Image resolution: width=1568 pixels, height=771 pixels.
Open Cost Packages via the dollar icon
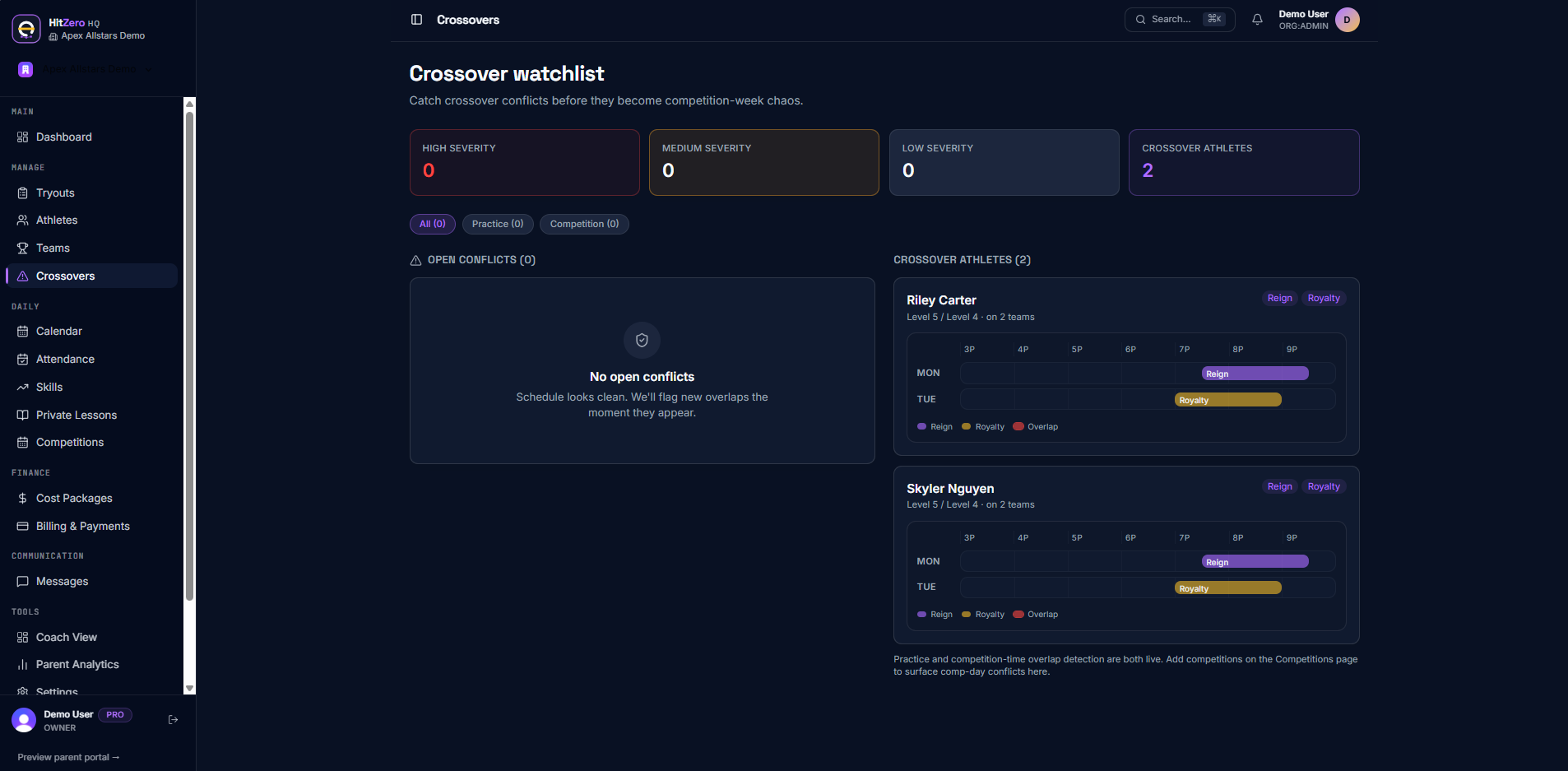(22, 499)
